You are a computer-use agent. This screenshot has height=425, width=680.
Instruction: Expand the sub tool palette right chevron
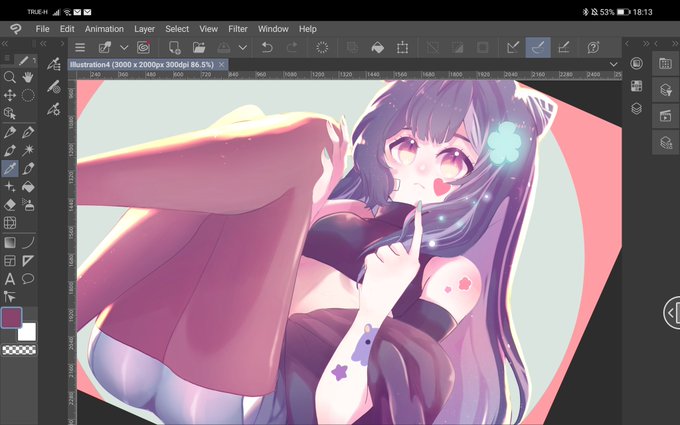point(62,43)
